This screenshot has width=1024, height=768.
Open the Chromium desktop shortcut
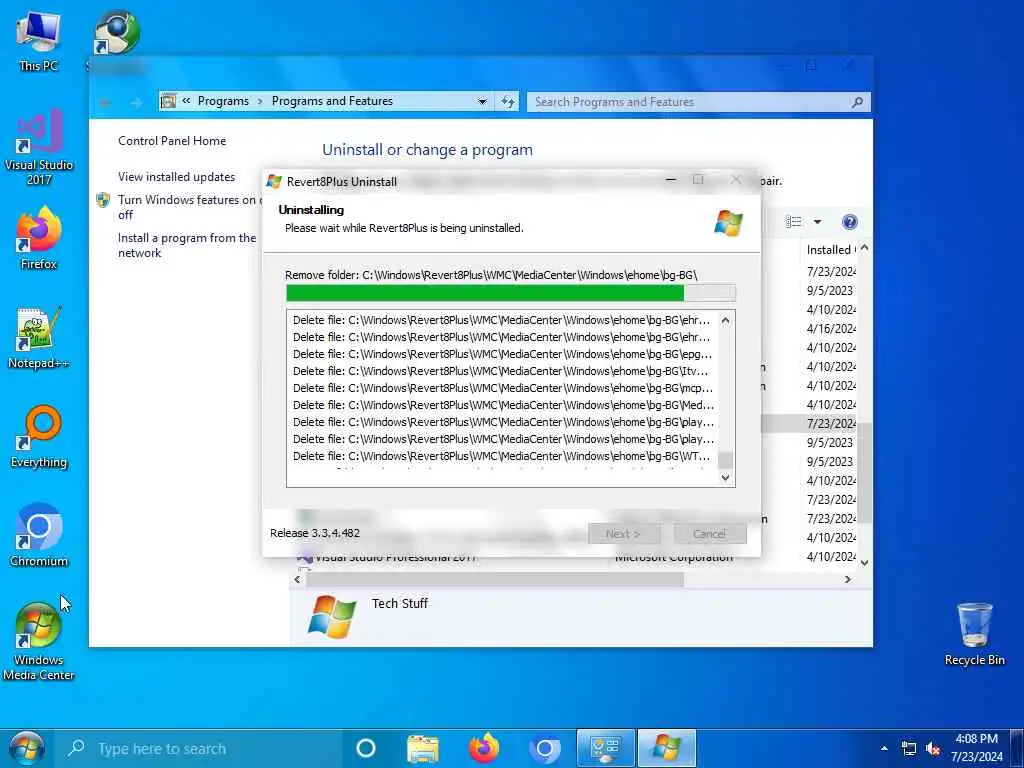[39, 536]
